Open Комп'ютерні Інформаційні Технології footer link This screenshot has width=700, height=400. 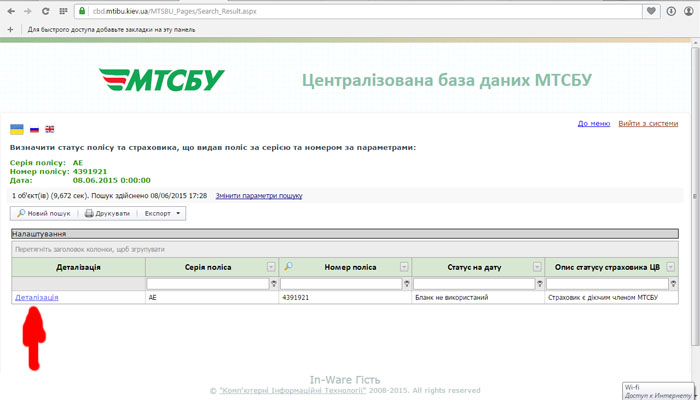point(292,391)
